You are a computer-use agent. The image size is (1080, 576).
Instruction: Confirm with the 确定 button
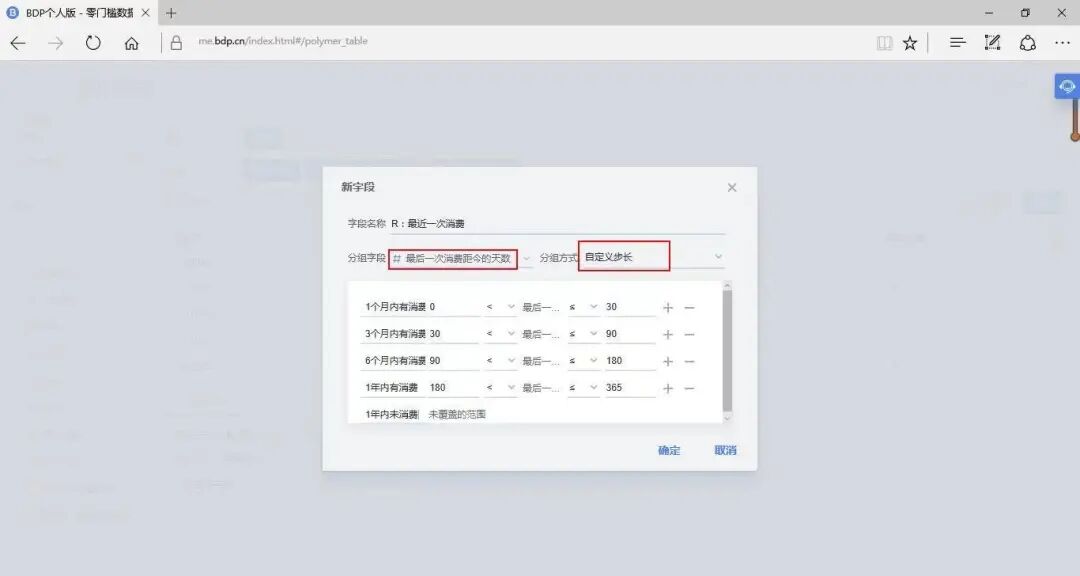(x=667, y=450)
